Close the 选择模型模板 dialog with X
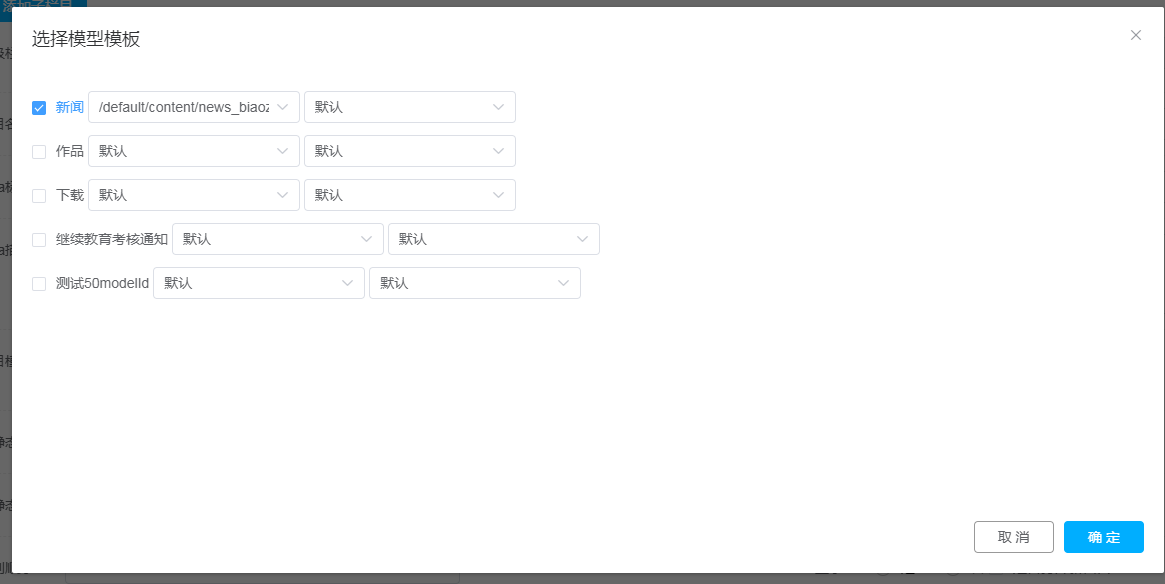Image resolution: width=1165 pixels, height=584 pixels. pos(1136,35)
